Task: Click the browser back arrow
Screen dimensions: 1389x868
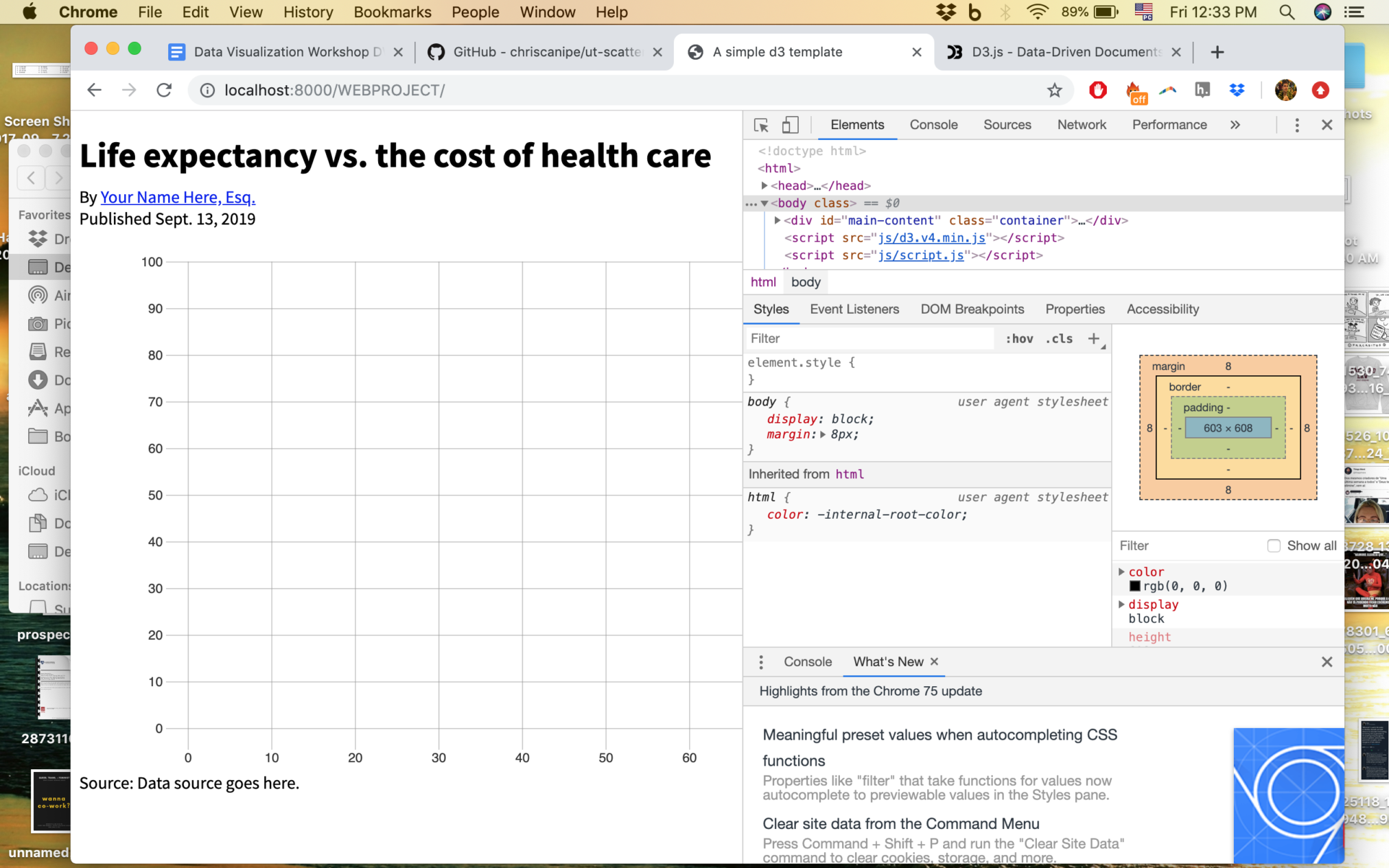Action: [x=94, y=90]
